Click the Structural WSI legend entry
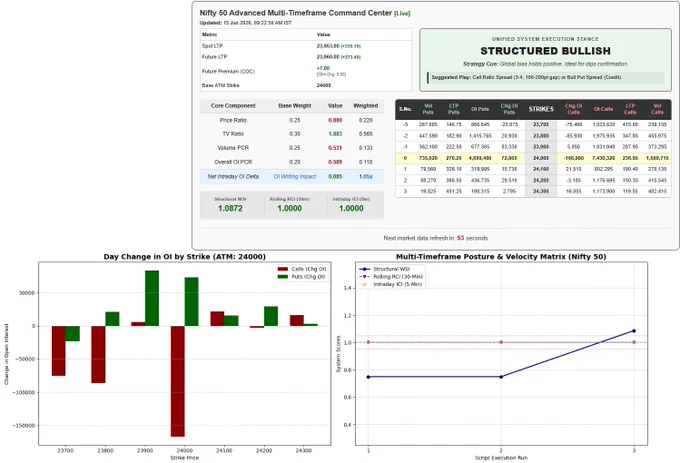680x463 pixels. 385,269
